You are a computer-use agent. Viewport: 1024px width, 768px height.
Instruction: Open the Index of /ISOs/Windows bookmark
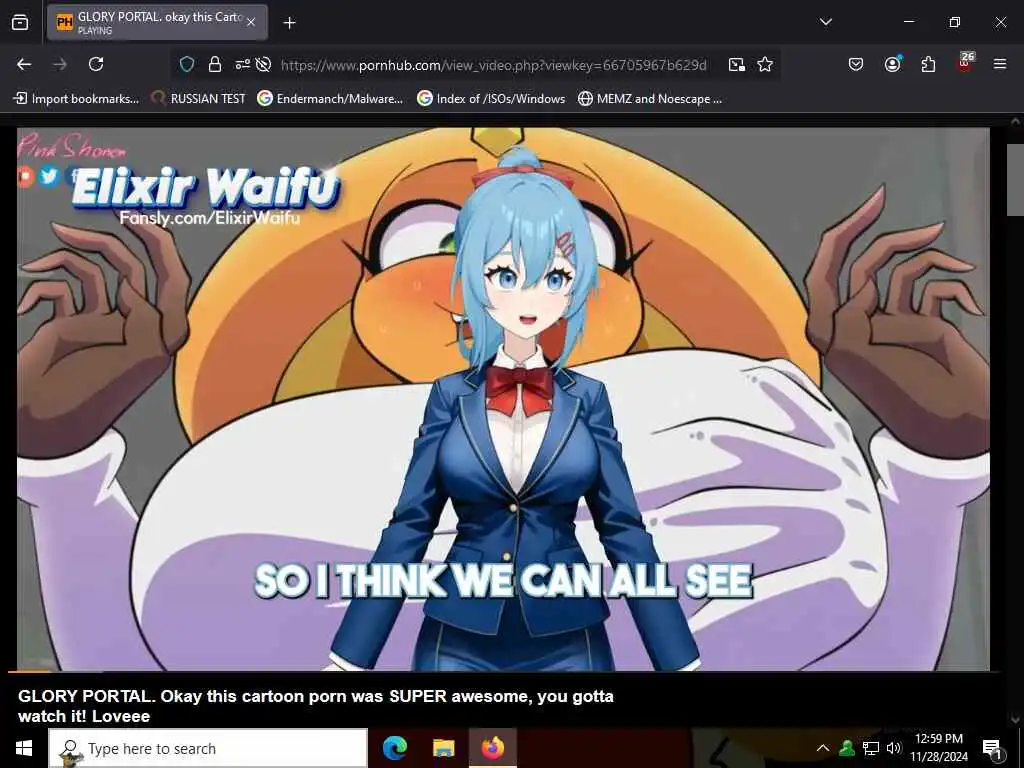pyautogui.click(x=491, y=99)
